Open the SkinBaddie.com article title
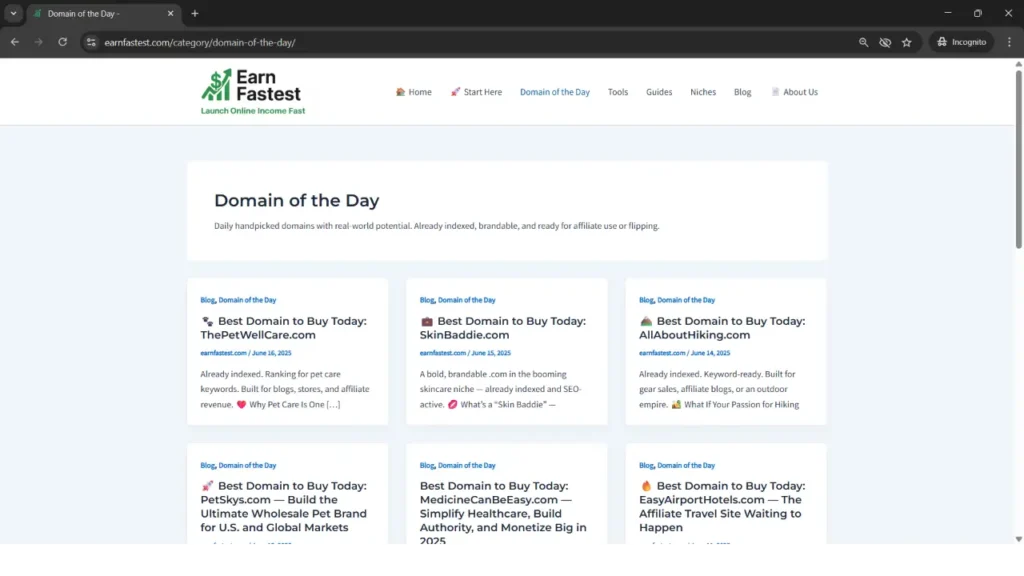The image size is (1024, 576). 503,328
